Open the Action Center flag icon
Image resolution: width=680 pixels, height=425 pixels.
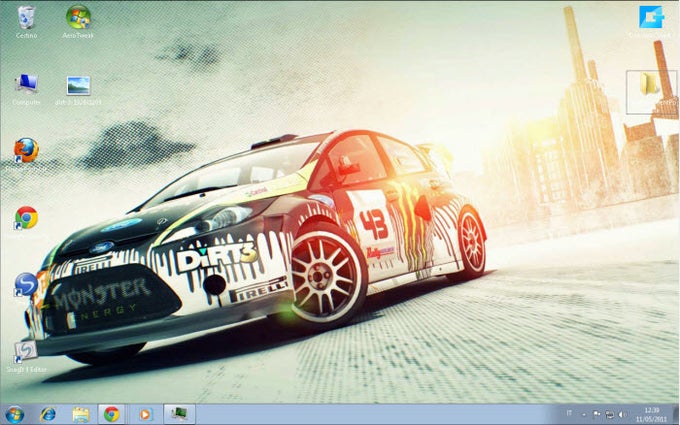point(596,415)
